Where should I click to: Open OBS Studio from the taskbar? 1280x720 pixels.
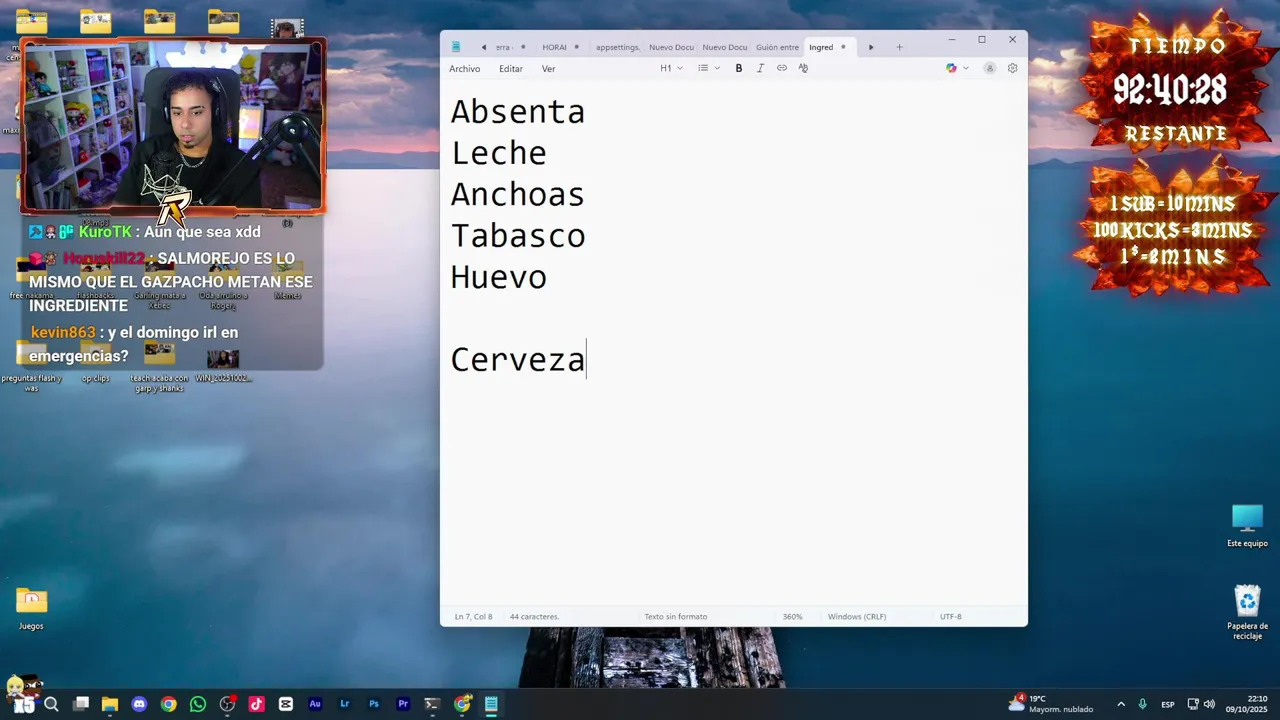tap(227, 704)
